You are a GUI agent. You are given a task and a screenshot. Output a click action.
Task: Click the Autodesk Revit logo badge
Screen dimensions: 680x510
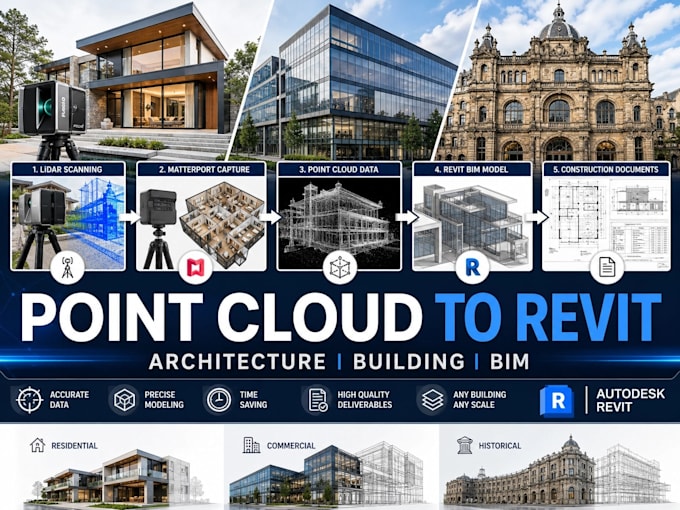click(557, 401)
